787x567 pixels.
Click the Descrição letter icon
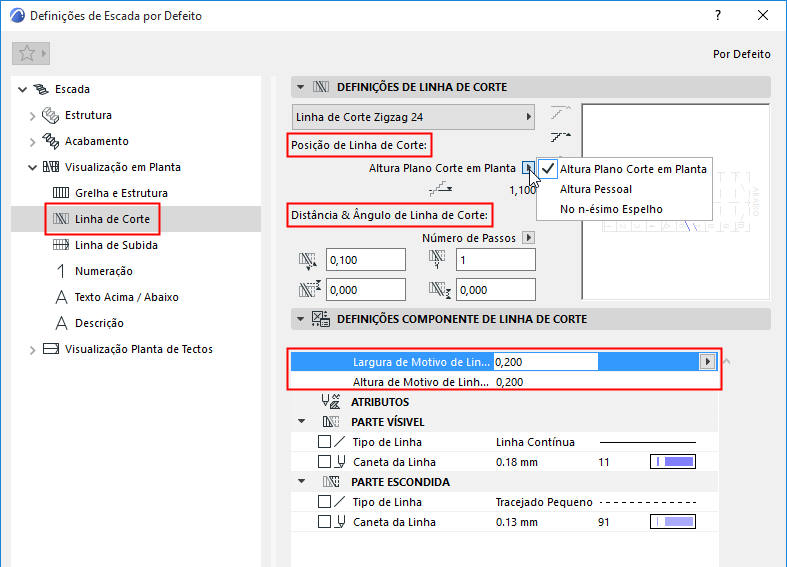[61, 323]
